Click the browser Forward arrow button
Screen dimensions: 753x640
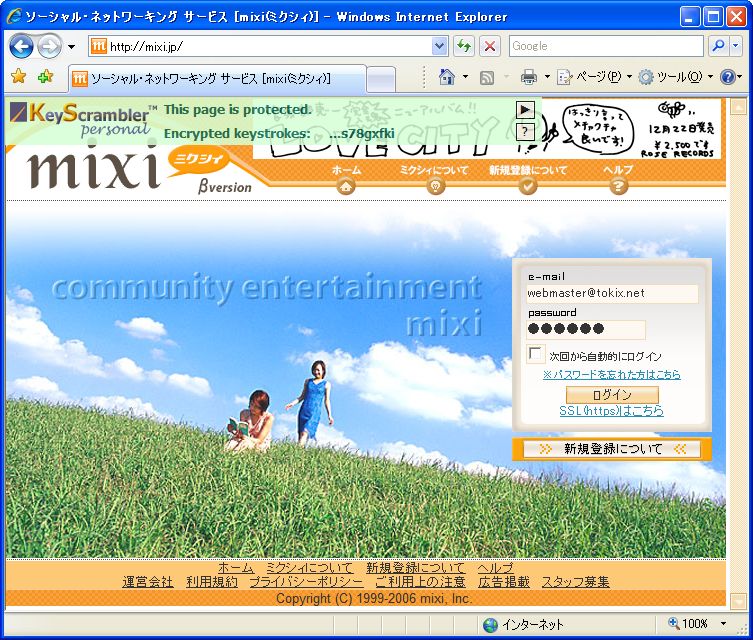click(50, 47)
